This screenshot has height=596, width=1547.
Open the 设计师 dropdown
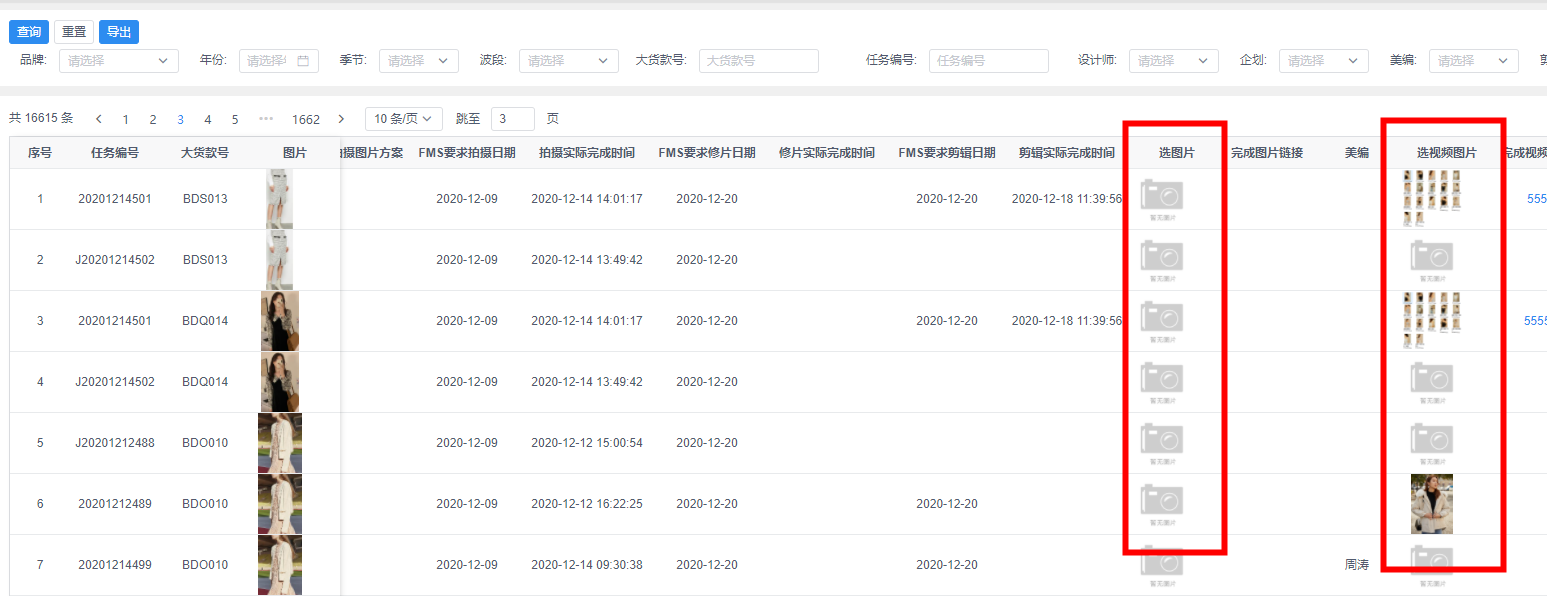click(1173, 61)
